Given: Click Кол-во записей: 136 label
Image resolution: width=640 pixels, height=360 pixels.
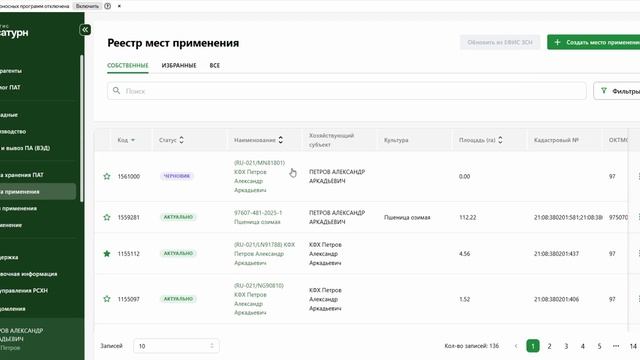Looking at the screenshot, I should 471,346.
